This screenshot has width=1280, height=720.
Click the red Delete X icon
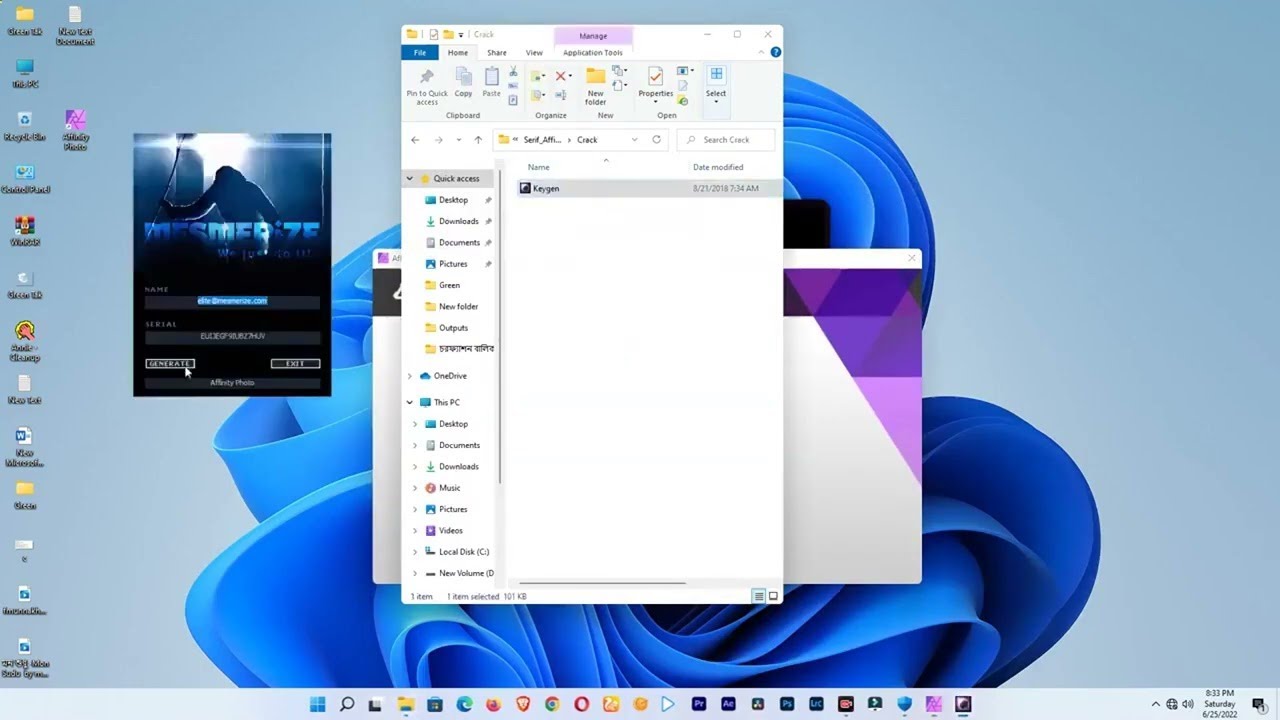(562, 76)
